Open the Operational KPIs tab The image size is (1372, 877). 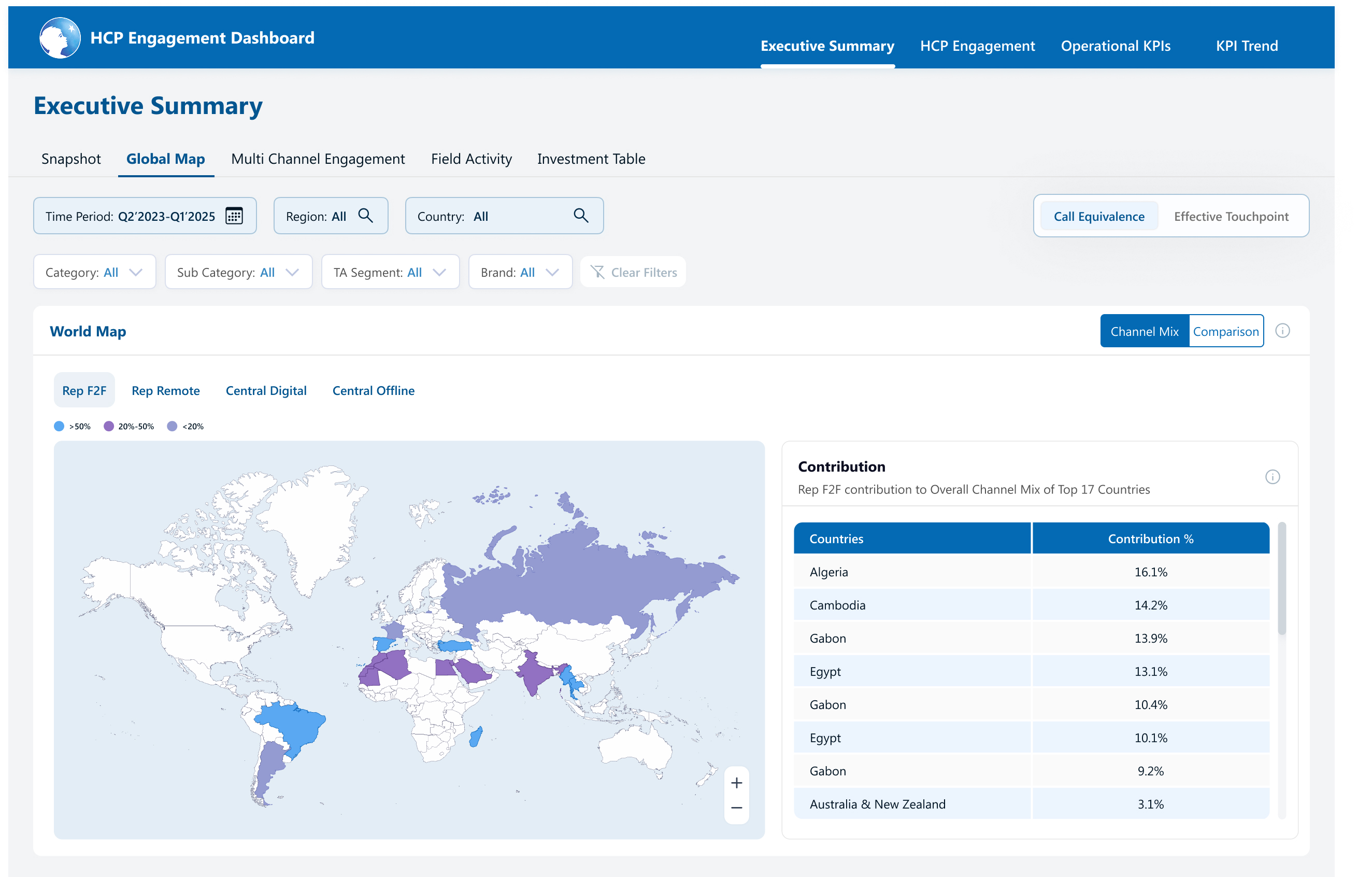tap(1115, 46)
